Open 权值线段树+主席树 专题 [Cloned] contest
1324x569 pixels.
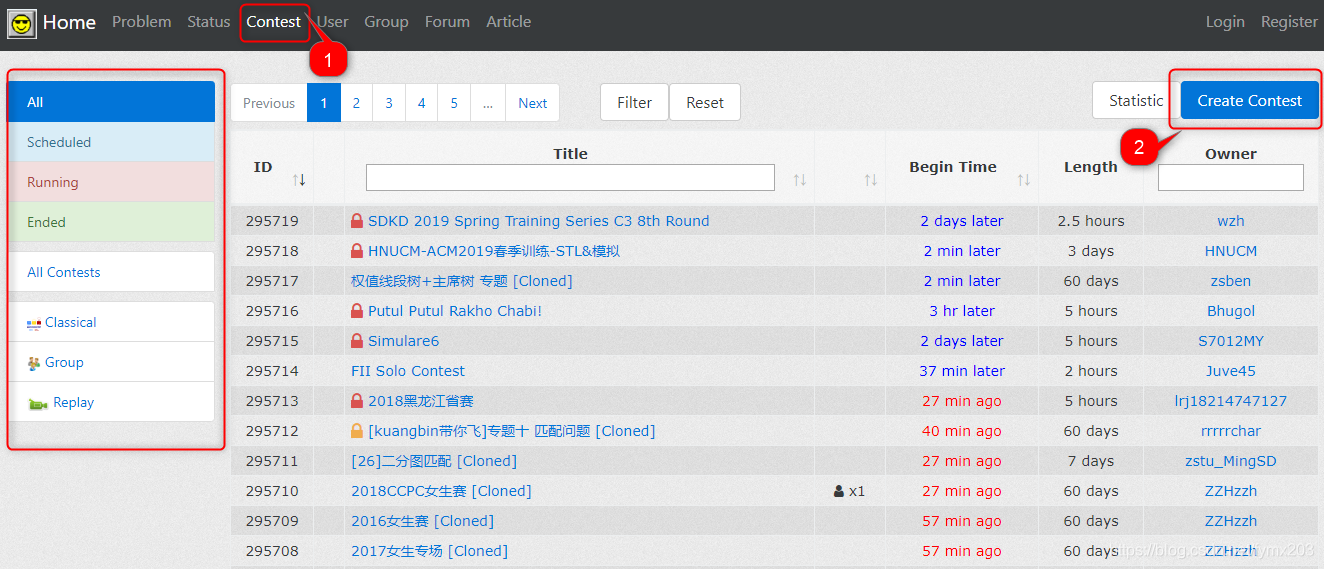pyautogui.click(x=462, y=281)
